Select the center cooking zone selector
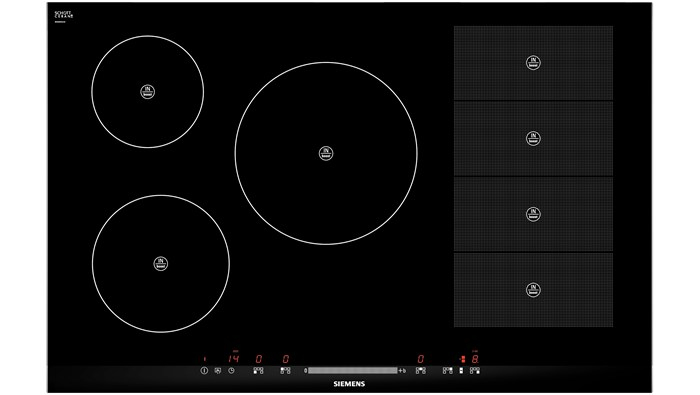Screen dimensions: 700x395 [421, 370]
